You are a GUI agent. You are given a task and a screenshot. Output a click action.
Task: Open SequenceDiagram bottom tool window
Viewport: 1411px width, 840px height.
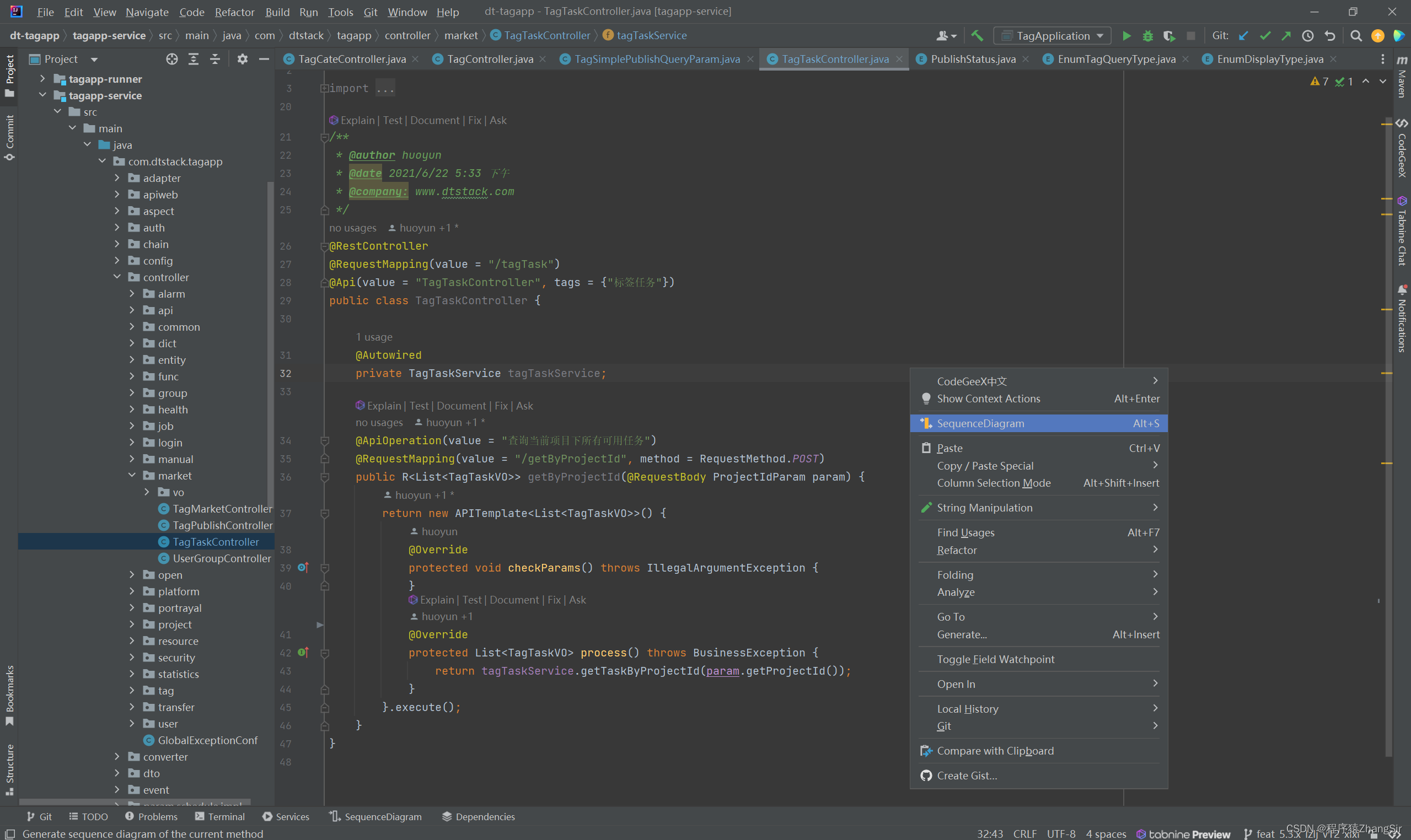[x=375, y=816]
